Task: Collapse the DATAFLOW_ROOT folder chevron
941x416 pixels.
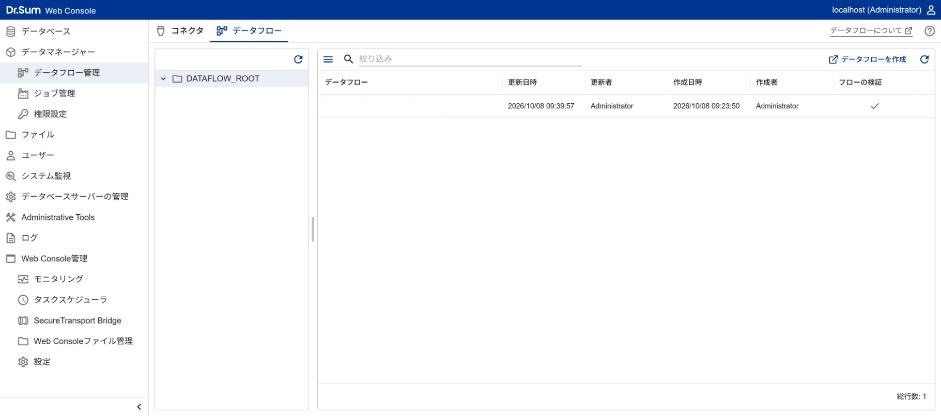Action: click(163, 79)
